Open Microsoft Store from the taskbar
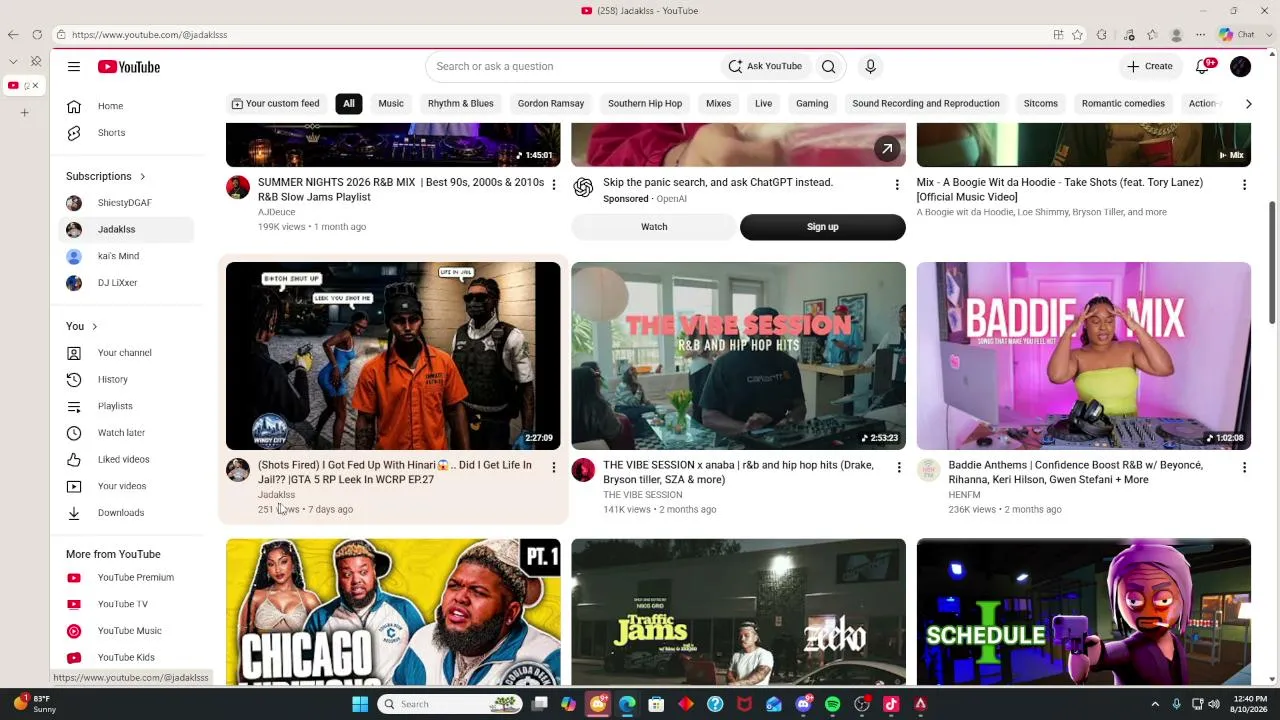 click(656, 704)
